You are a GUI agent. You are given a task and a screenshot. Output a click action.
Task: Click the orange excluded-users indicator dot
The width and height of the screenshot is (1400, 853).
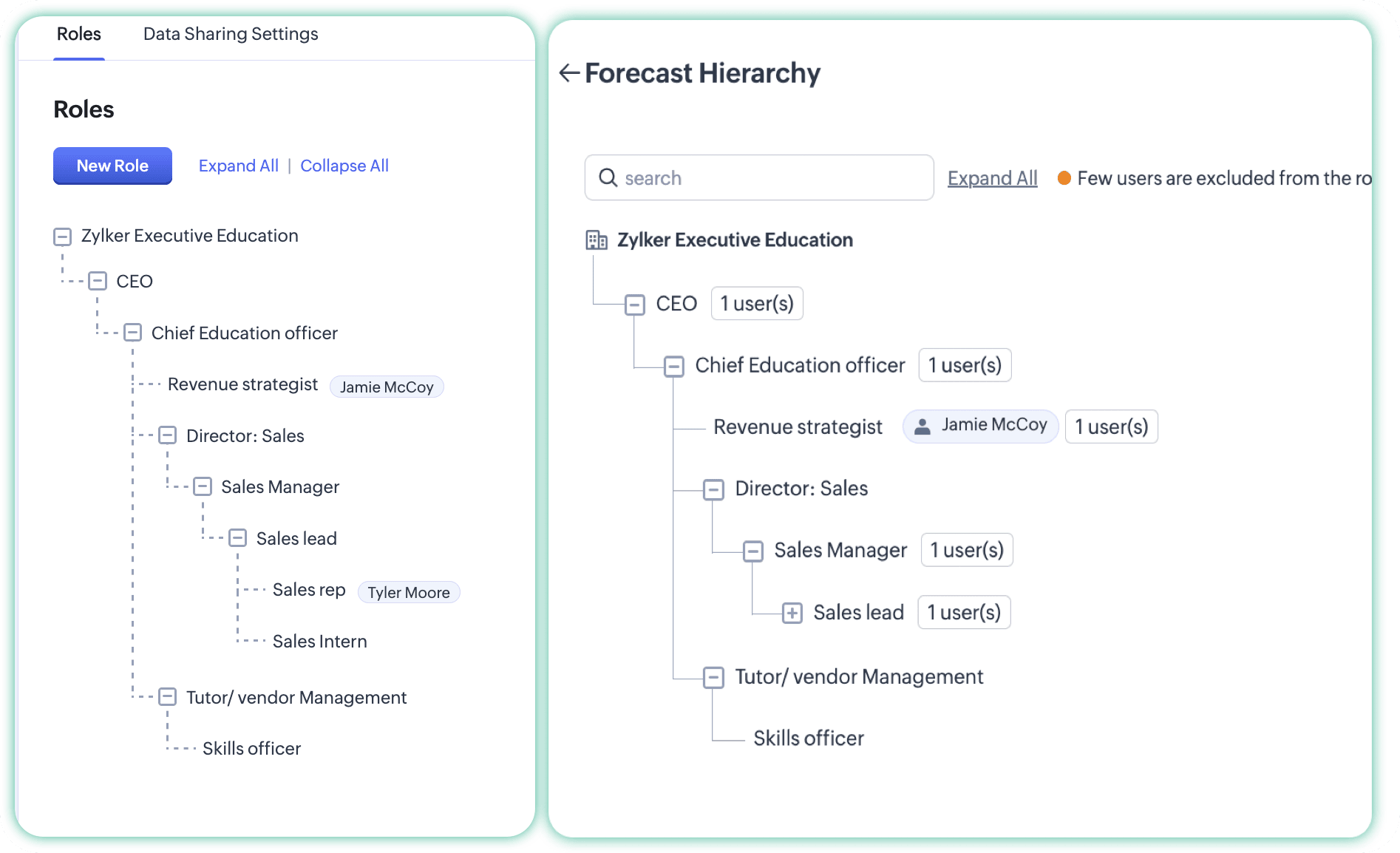pyautogui.click(x=1064, y=178)
